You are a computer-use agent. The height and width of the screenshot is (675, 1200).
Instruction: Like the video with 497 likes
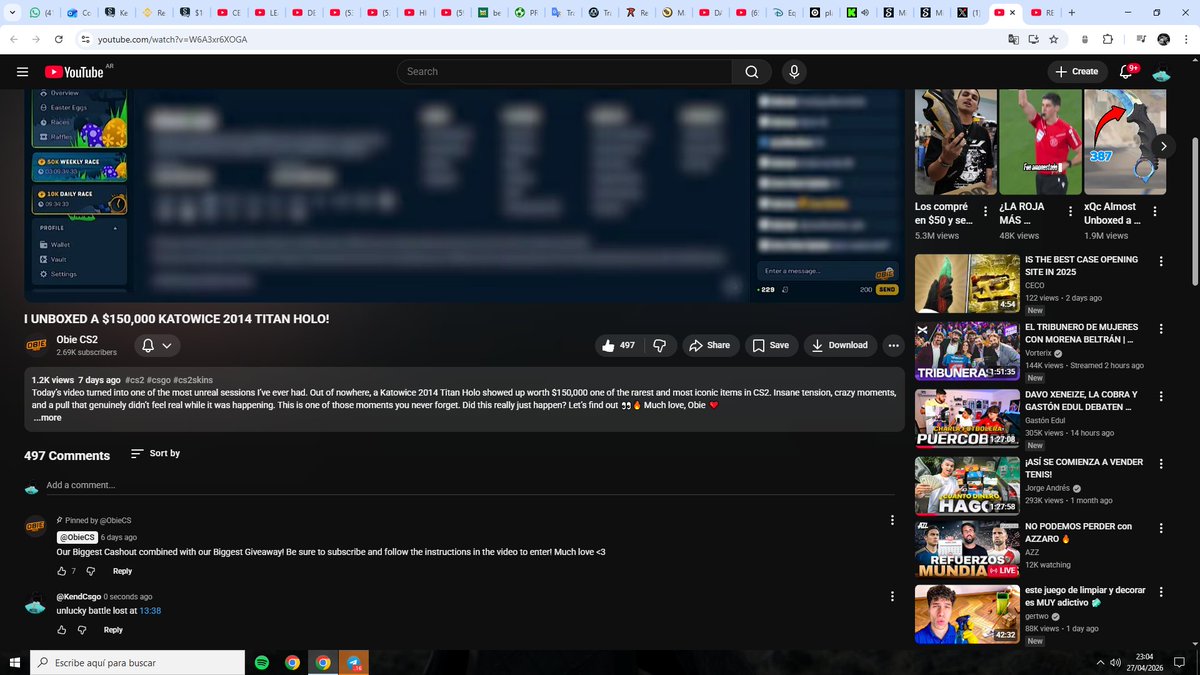tap(618, 345)
